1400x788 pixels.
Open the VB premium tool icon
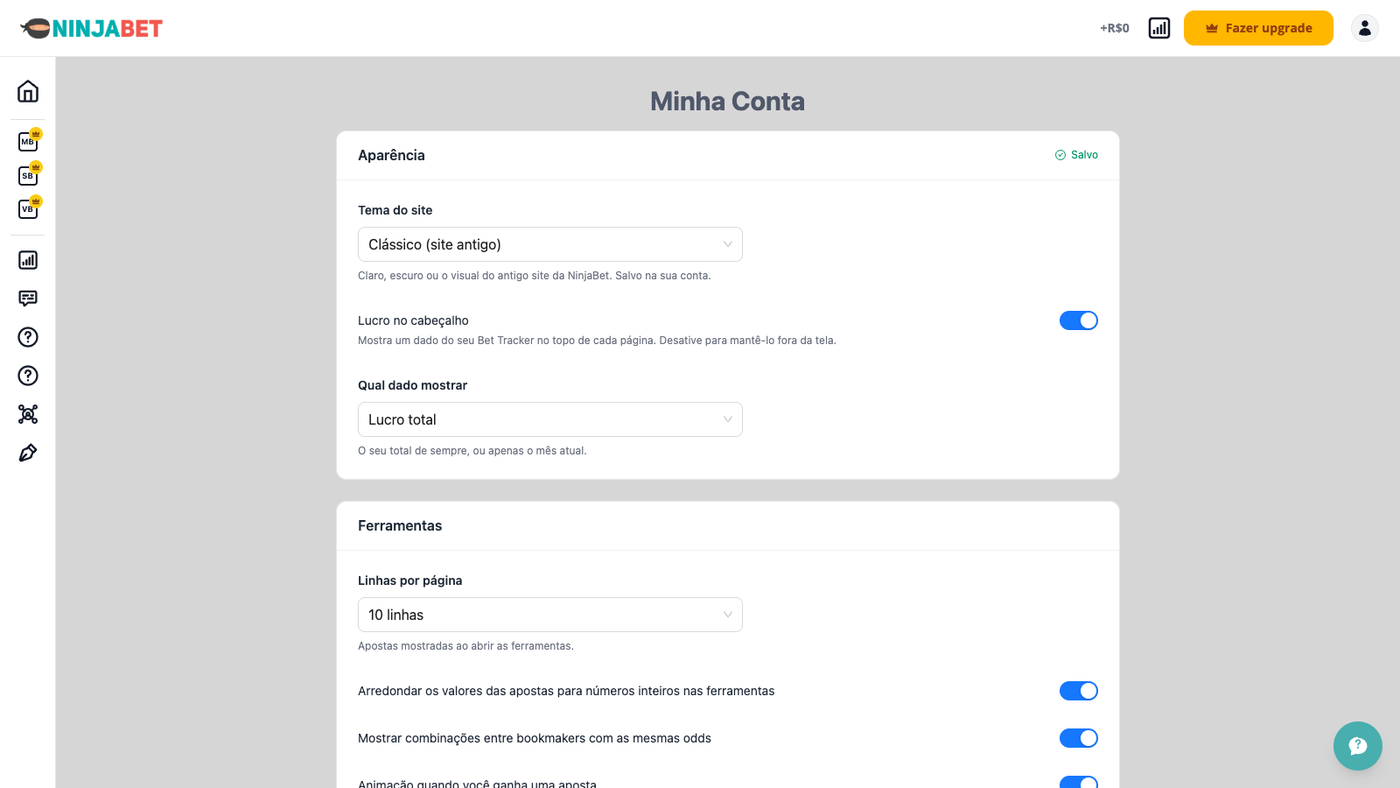click(x=28, y=209)
